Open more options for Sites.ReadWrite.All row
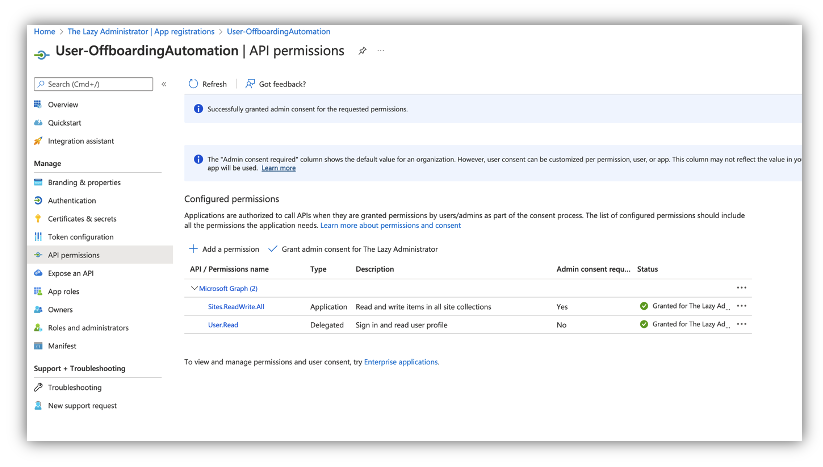 click(741, 306)
